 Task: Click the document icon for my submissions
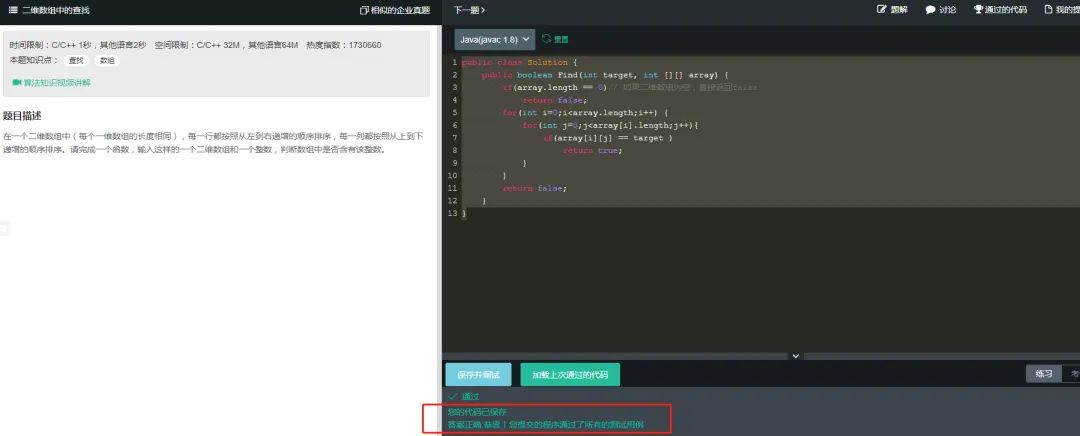tap(1048, 10)
